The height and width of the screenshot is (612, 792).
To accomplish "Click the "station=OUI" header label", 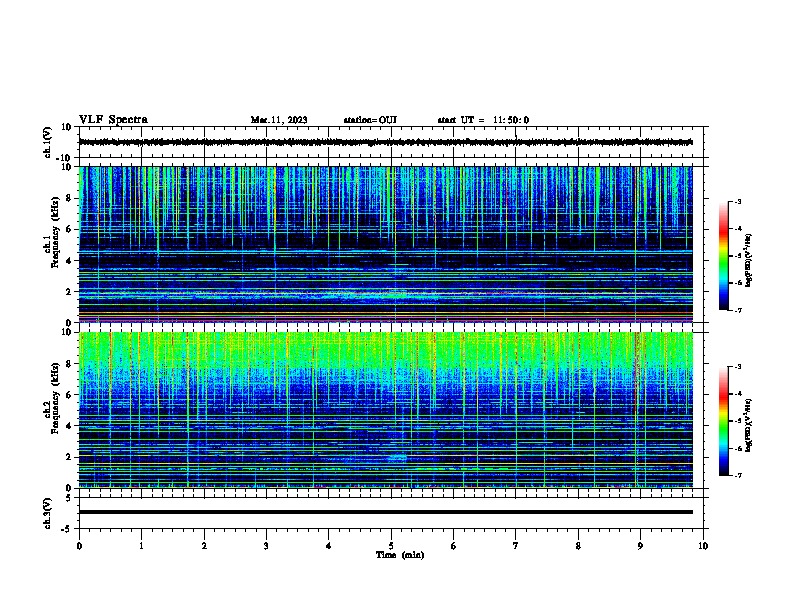I will [370, 120].
